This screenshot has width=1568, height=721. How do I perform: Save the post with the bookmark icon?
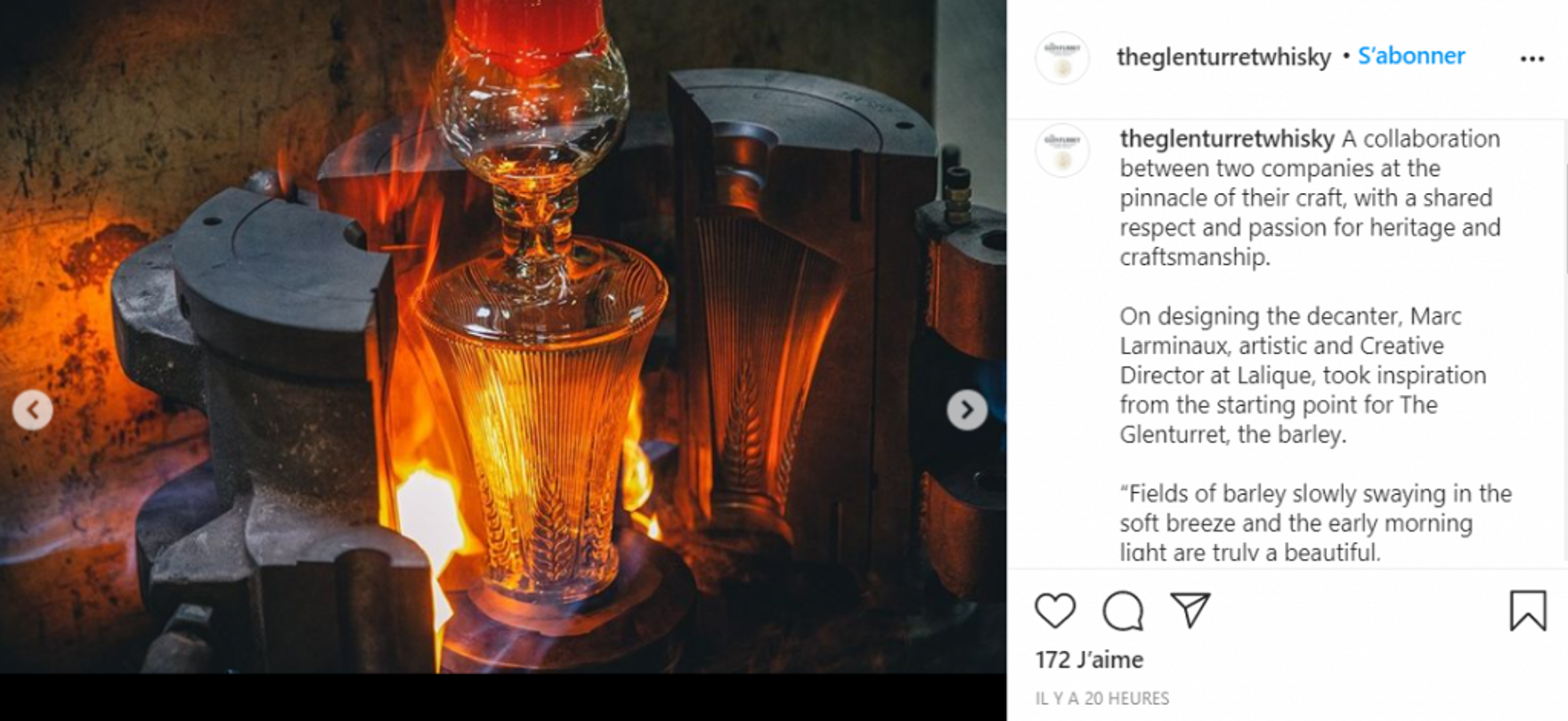tap(1528, 611)
